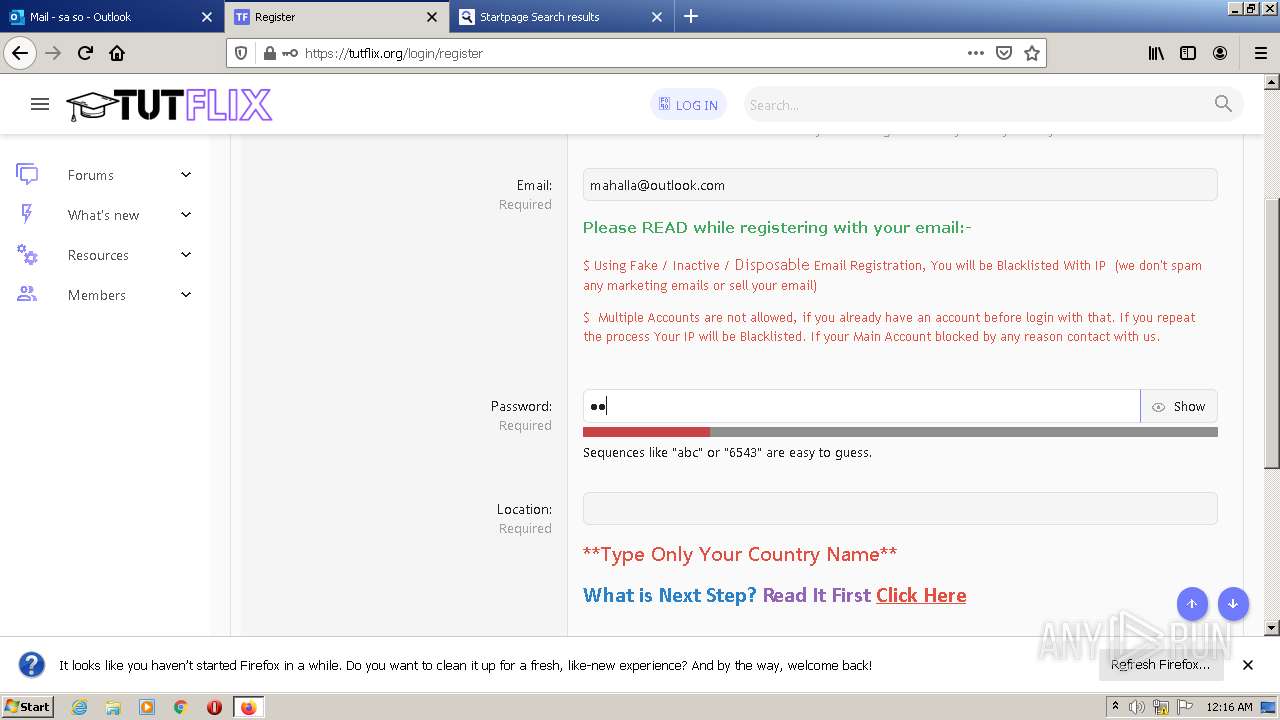Reload the page in Firefox
This screenshot has height=720, width=1280.
85,53
